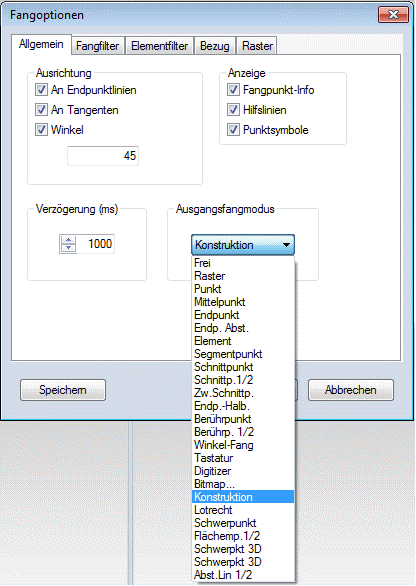The image size is (416, 586).
Task: Choose the Endp. Abst. list entry
Action: (243, 328)
